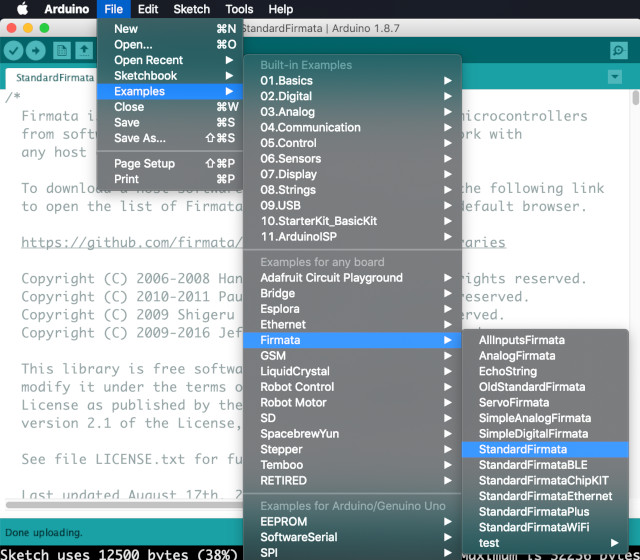The image size is (640, 560).
Task: Select the highlighted Firmata menu entry
Action: pos(352,340)
